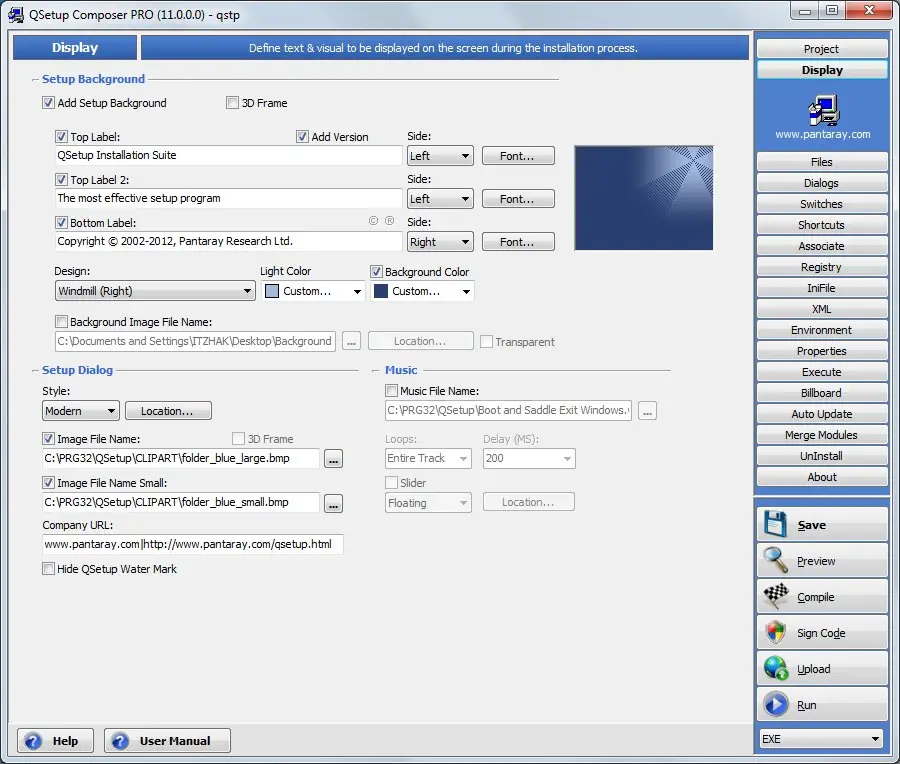
Task: Click the magnifying glass Preview icon
Action: (775, 560)
